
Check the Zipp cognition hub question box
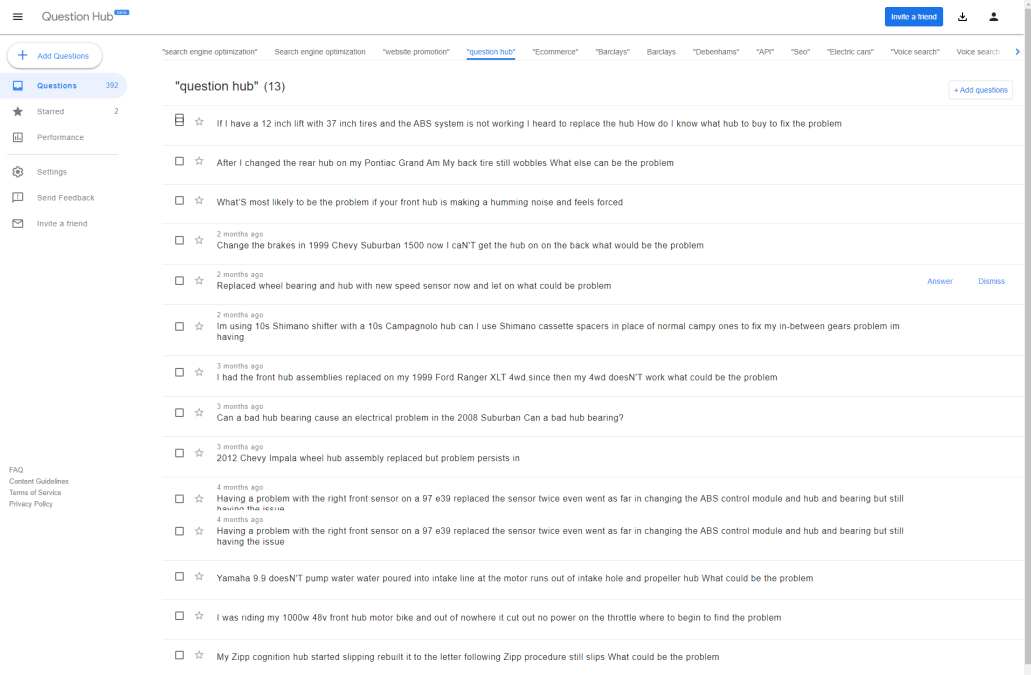click(180, 655)
